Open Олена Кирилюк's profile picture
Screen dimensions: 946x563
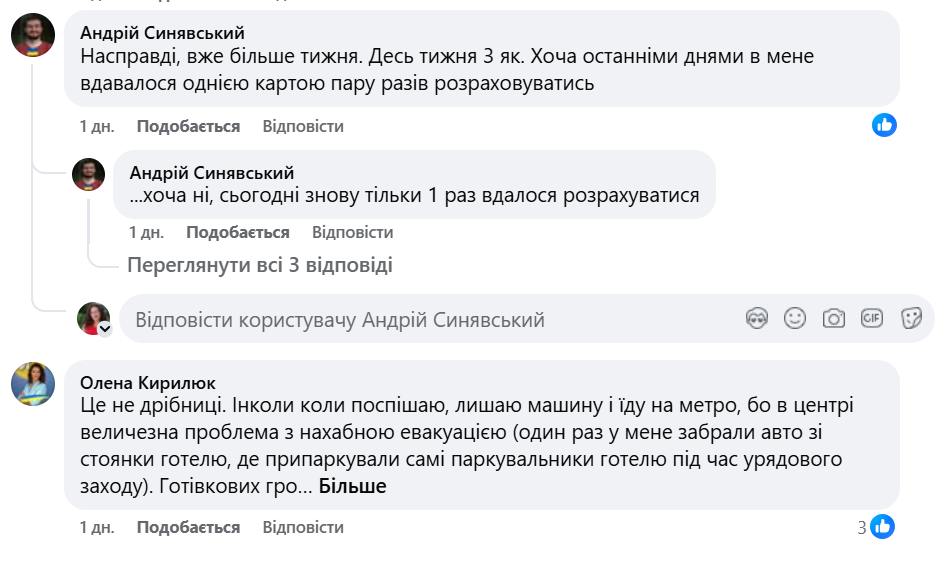33,383
